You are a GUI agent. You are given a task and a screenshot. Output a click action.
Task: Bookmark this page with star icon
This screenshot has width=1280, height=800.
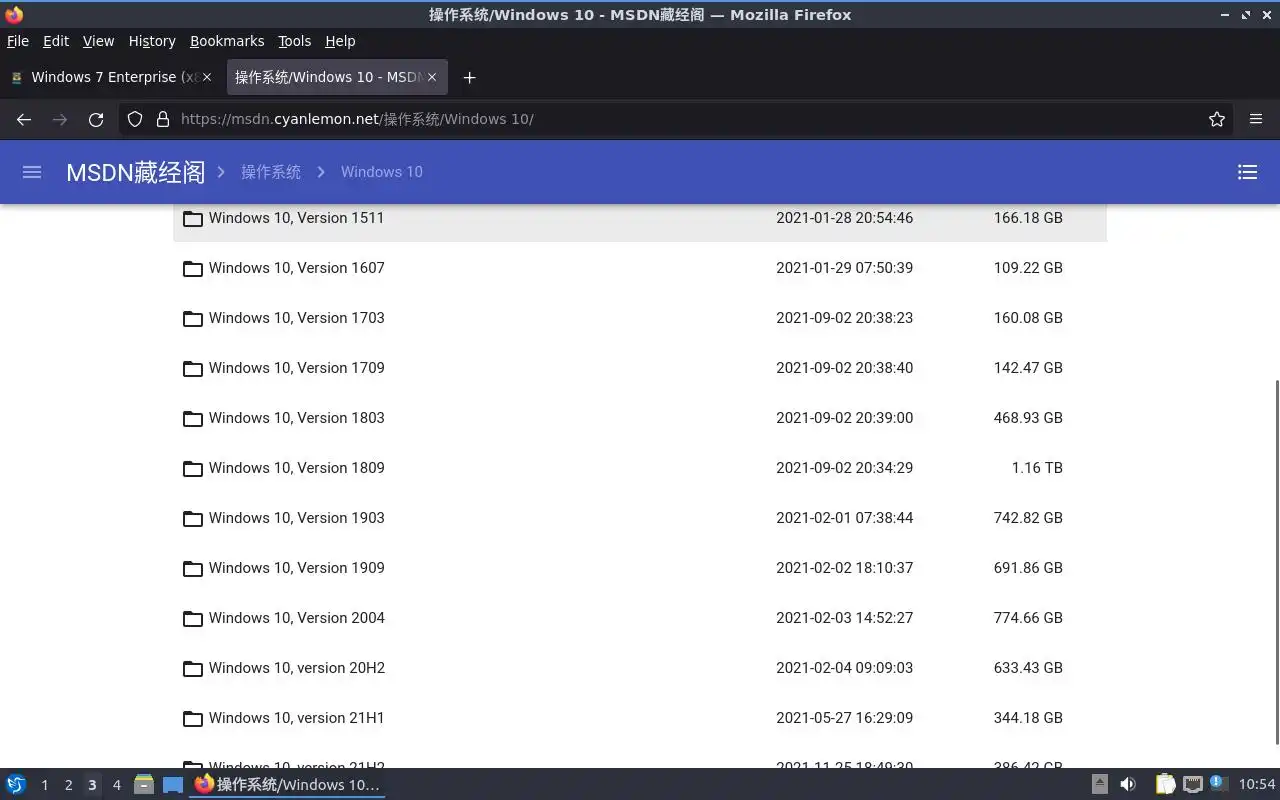pyautogui.click(x=1216, y=119)
